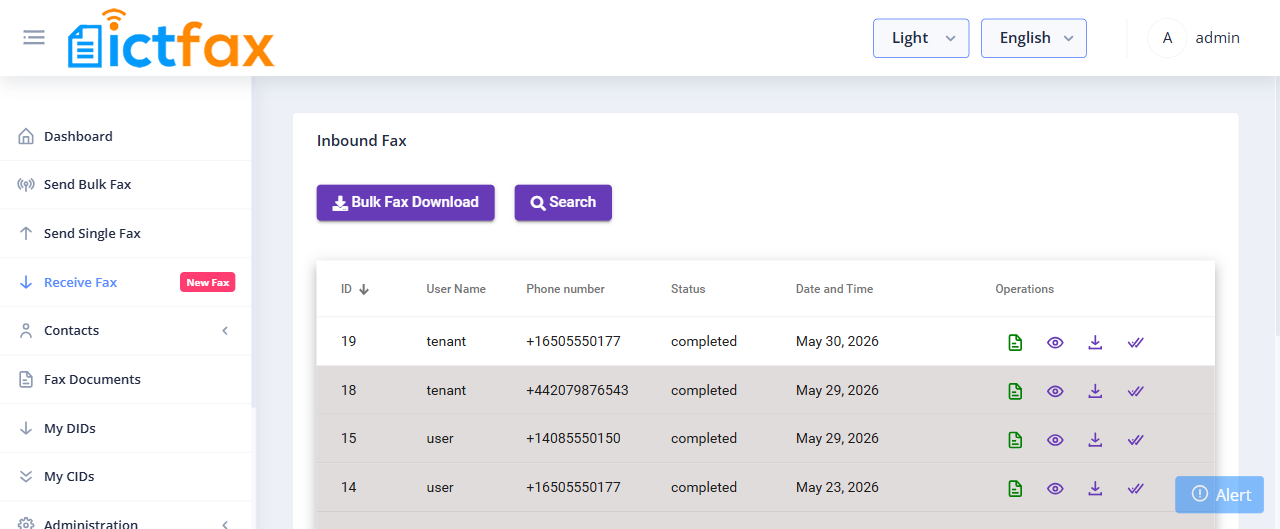Click the Operations column header
This screenshot has height=529, width=1280.
[x=1024, y=289]
